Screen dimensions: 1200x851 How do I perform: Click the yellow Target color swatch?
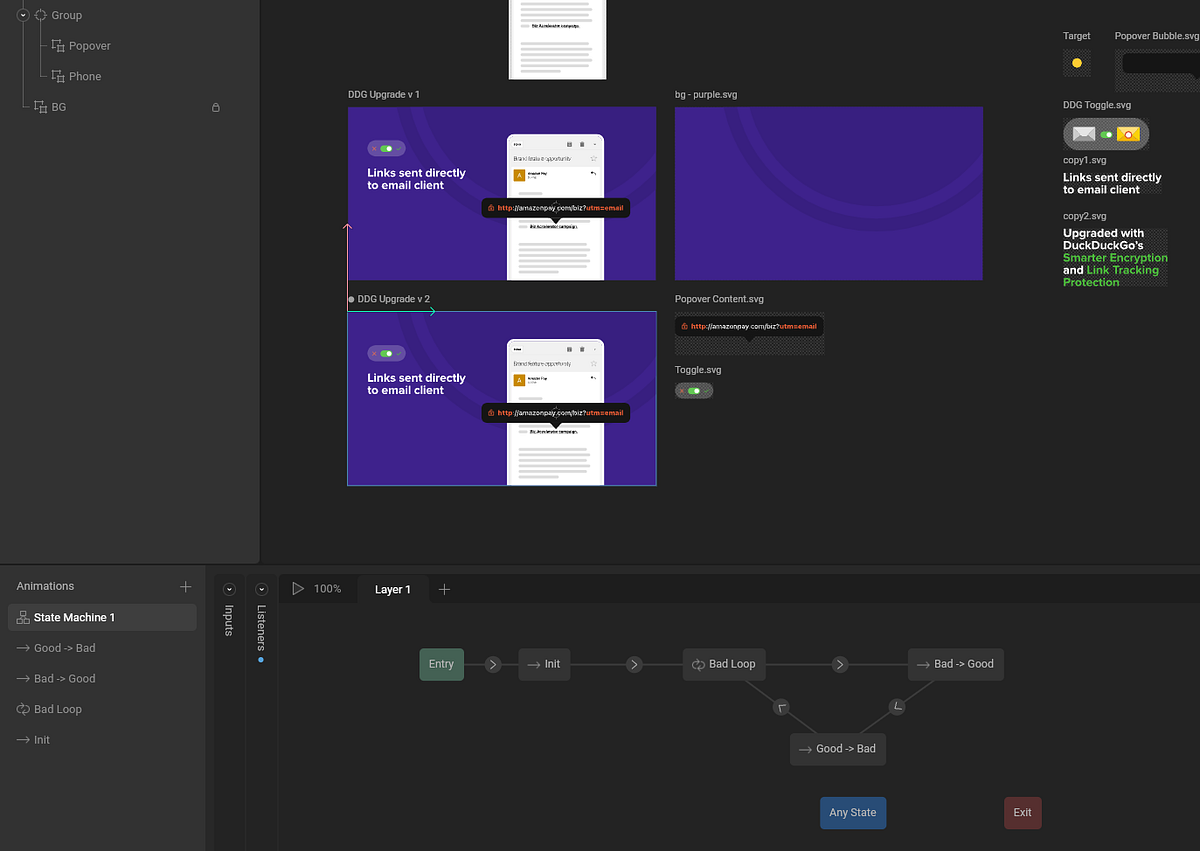(1076, 62)
